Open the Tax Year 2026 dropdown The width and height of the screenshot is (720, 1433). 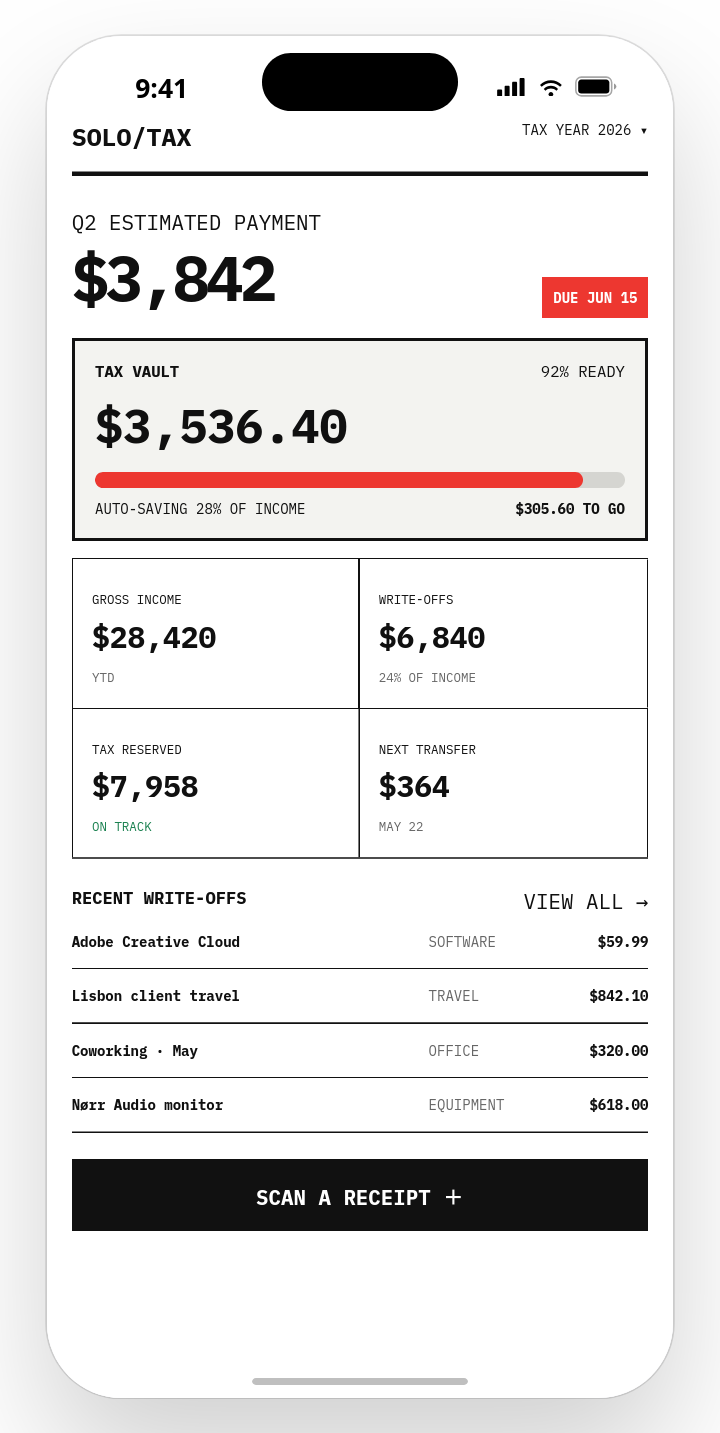[584, 130]
